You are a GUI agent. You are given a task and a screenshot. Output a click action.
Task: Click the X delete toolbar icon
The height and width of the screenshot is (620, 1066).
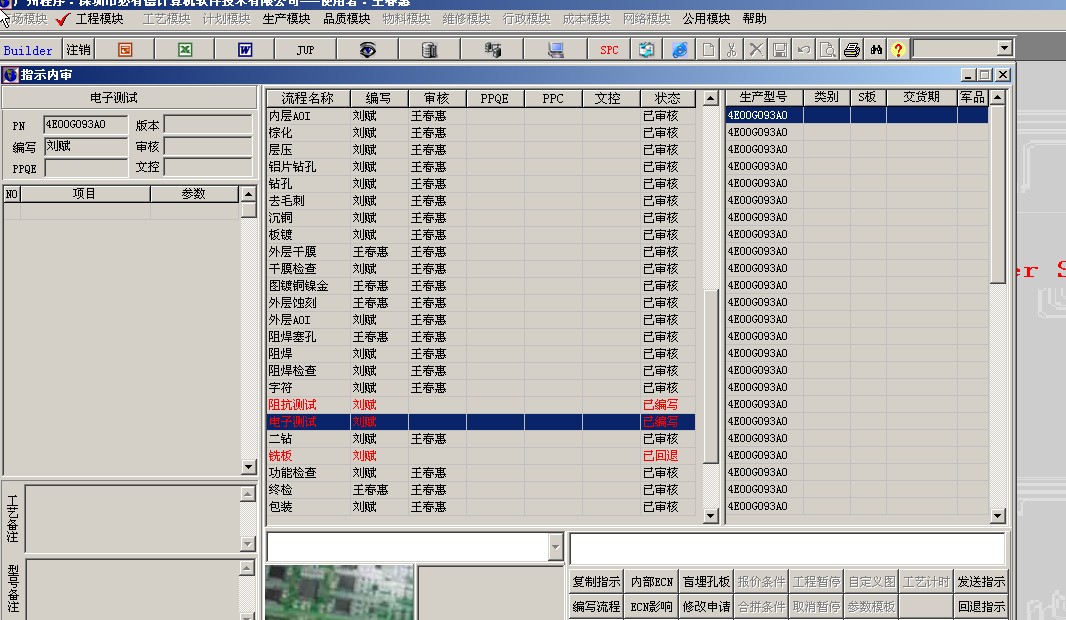(x=756, y=50)
